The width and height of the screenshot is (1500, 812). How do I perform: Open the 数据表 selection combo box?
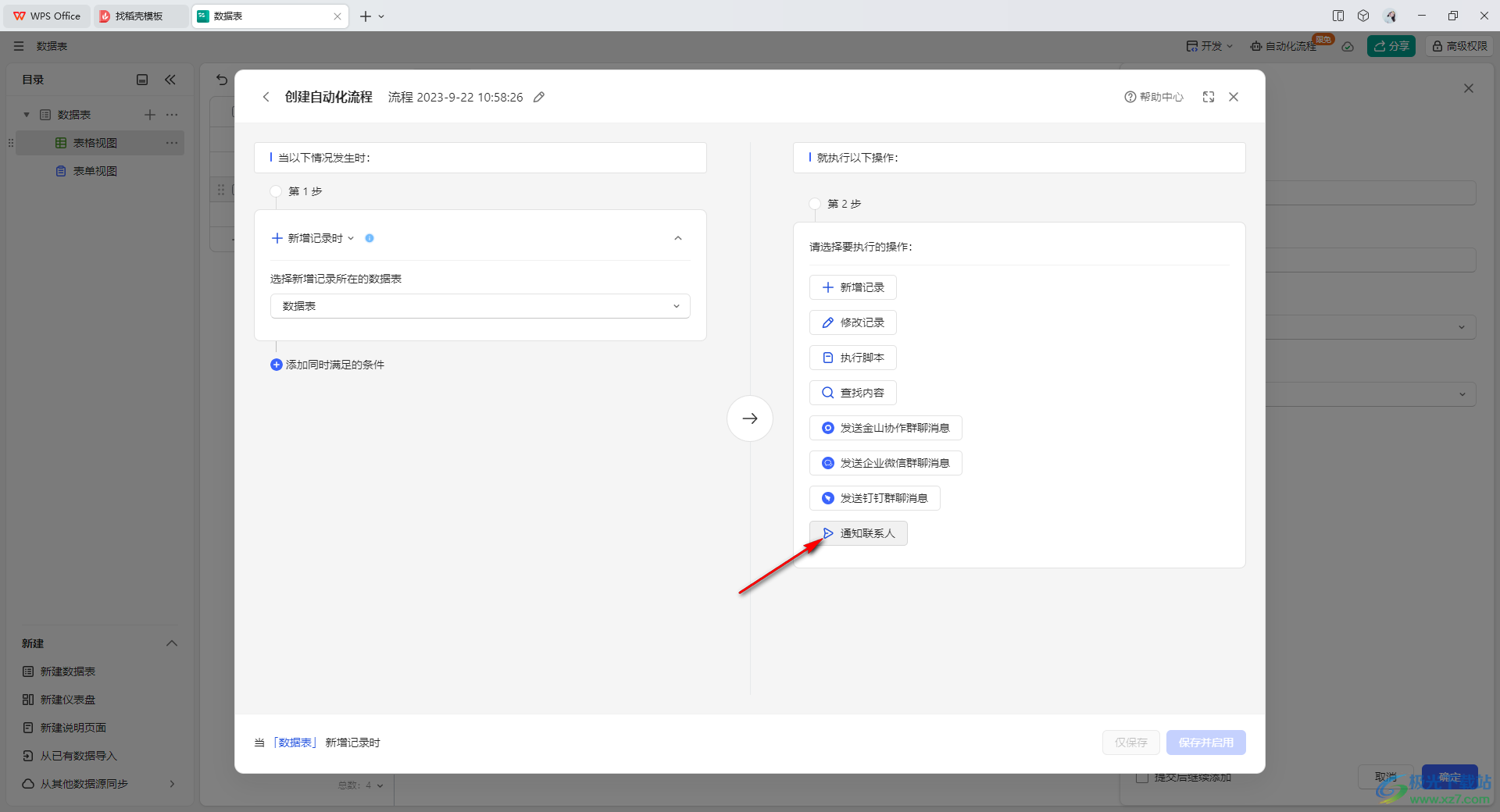tap(480, 306)
